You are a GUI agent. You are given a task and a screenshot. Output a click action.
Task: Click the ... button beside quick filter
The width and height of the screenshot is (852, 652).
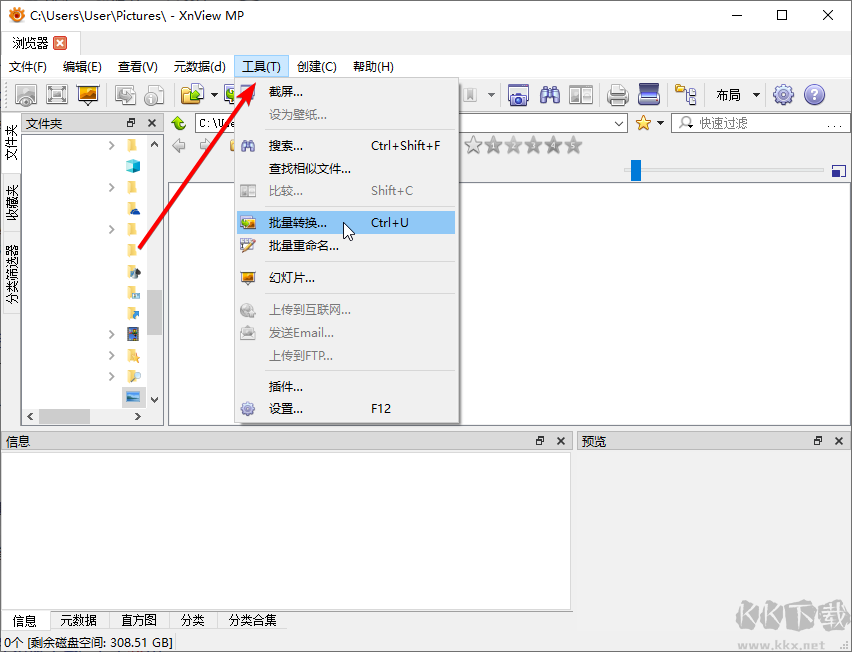click(836, 124)
